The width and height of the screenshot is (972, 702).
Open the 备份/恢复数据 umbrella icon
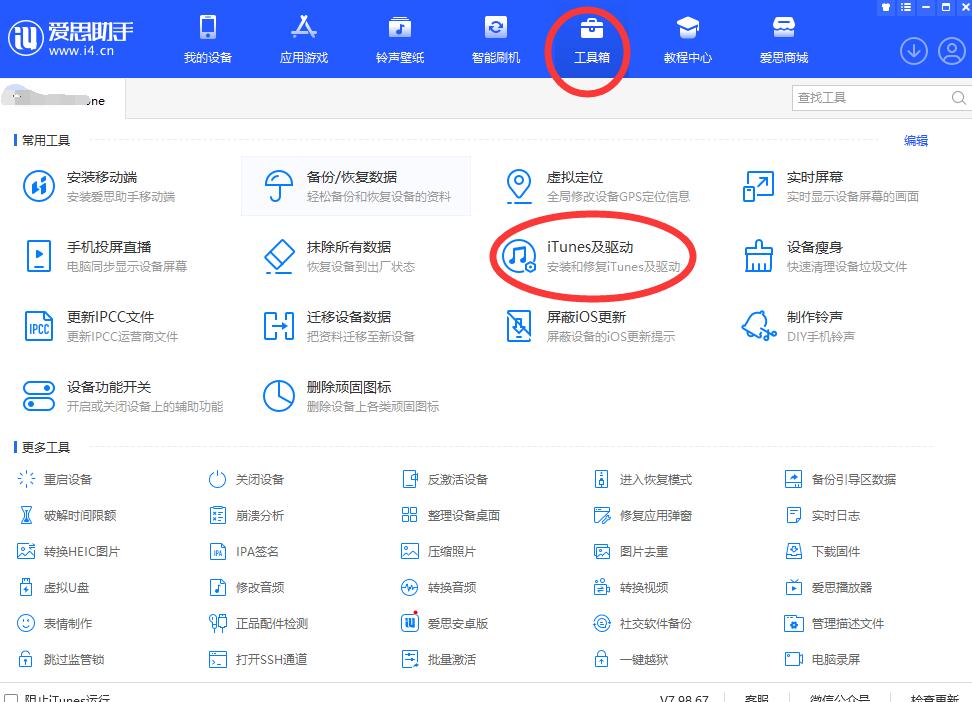278,186
